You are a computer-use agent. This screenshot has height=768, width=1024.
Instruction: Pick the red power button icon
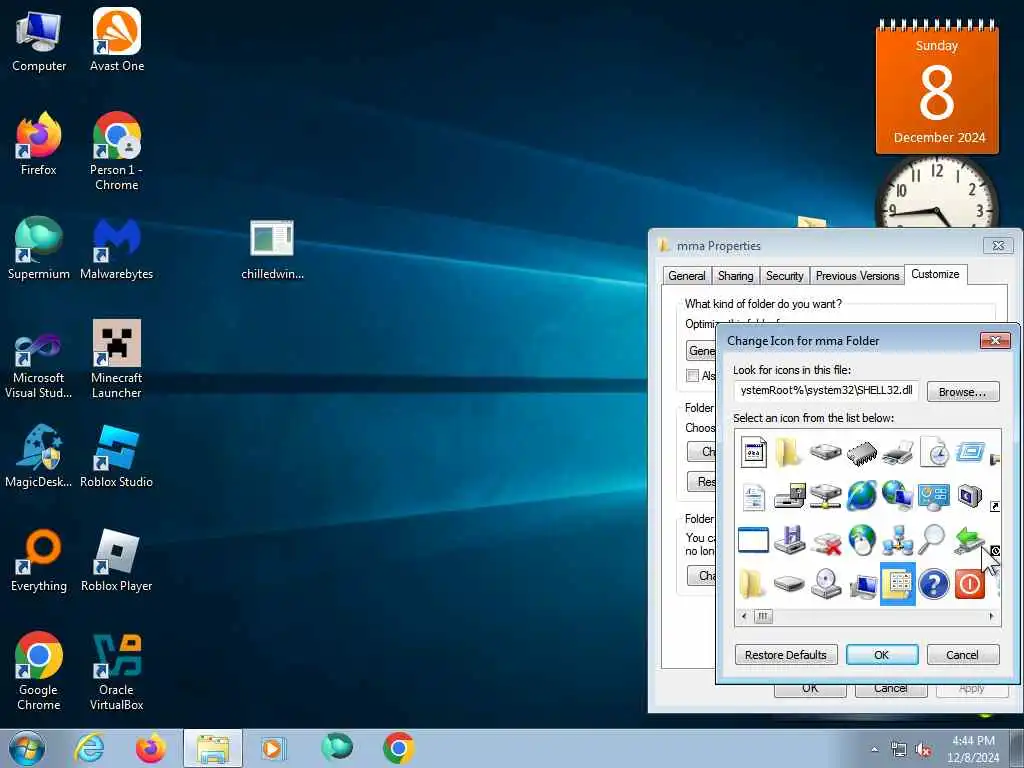(x=970, y=584)
